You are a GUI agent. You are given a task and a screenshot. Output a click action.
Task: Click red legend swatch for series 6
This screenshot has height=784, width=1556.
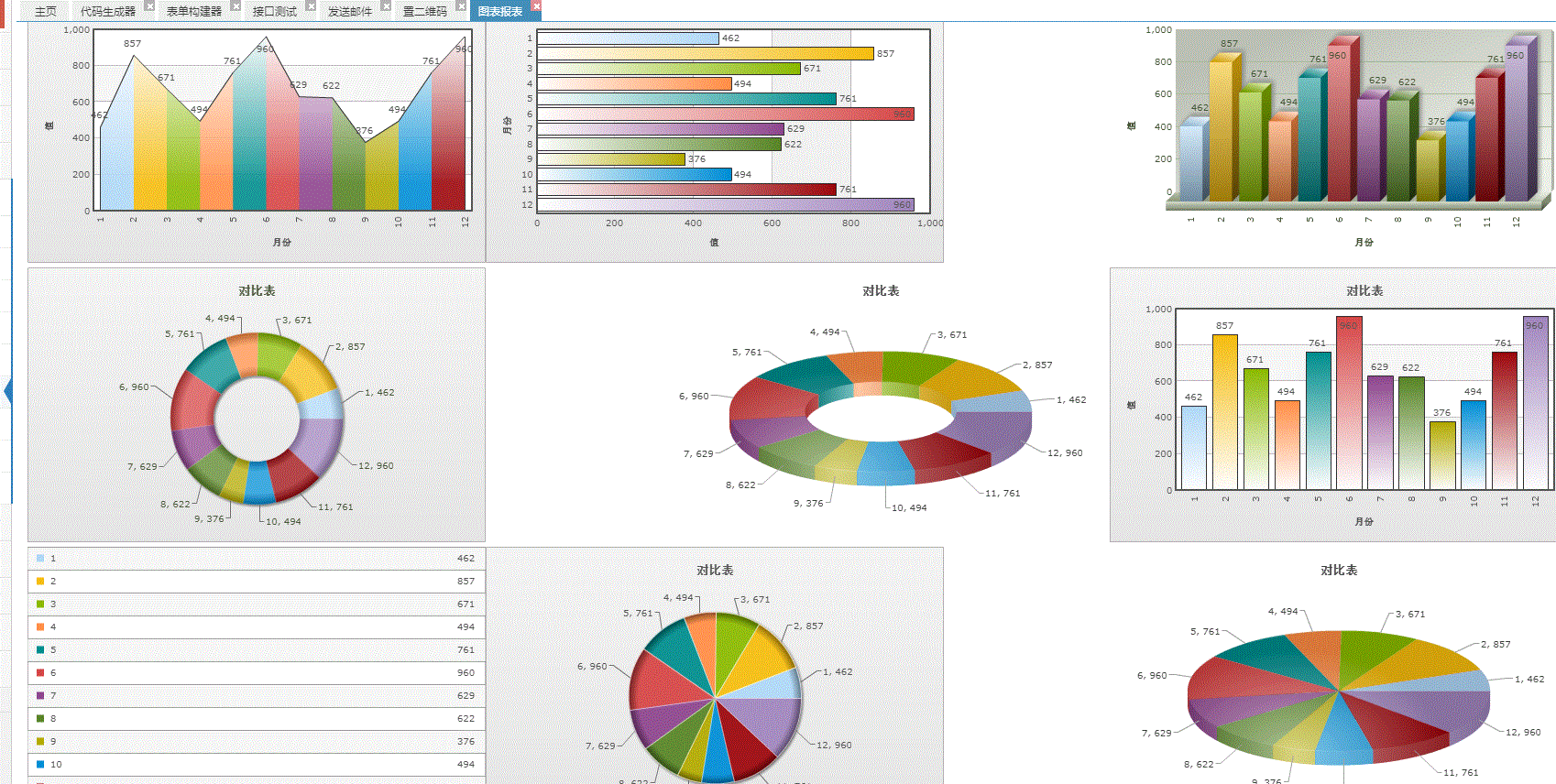tap(40, 672)
